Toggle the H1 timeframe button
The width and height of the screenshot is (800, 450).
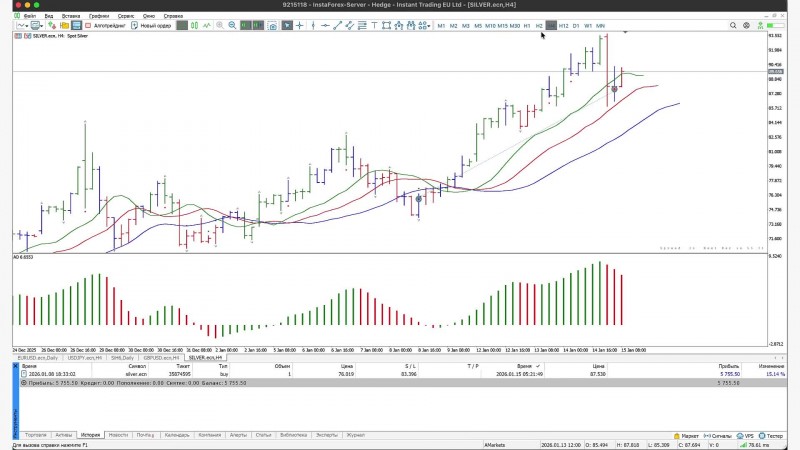pos(527,26)
